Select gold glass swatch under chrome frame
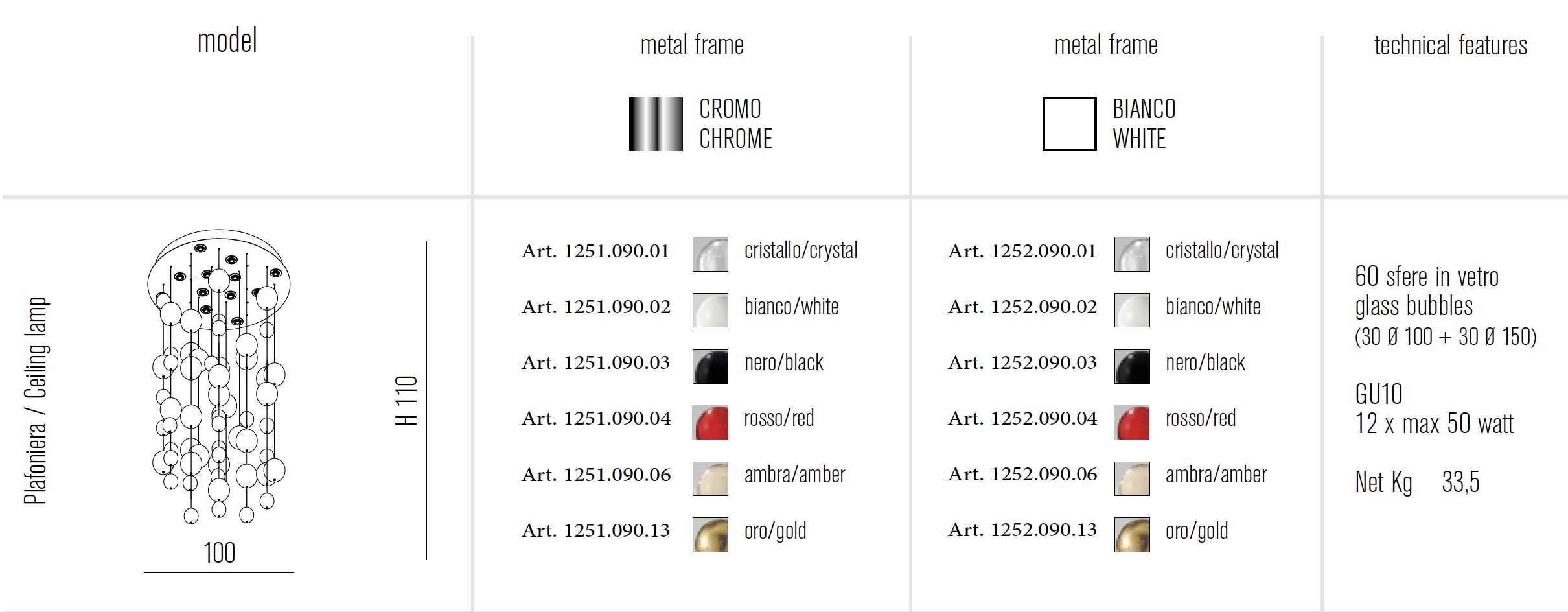This screenshot has height=612, width=1568. click(710, 534)
